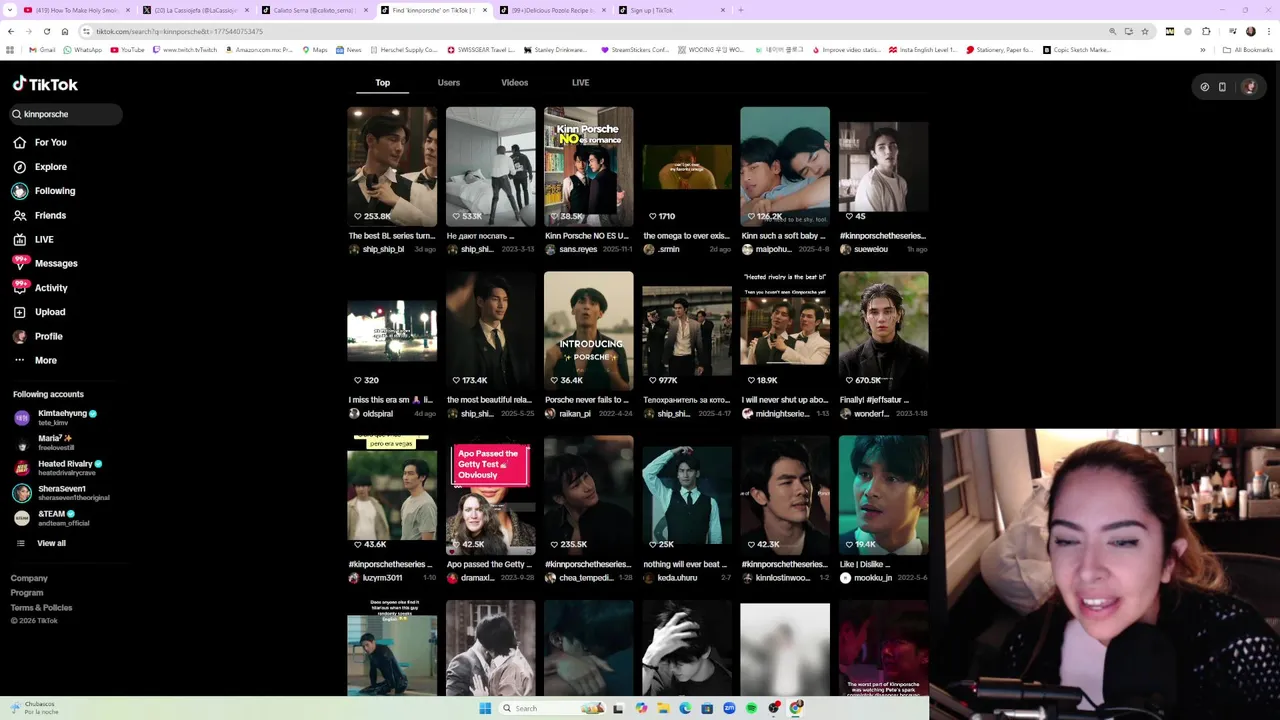The image size is (1280, 720).
Task: Open the video with 253.8K likes
Action: pyautogui.click(x=392, y=166)
